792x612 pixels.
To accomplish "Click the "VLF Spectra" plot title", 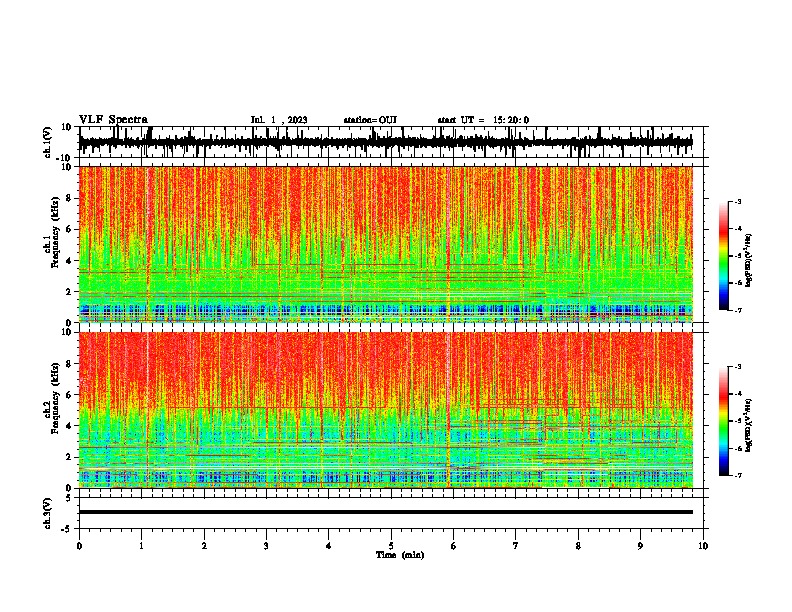I will click(x=113, y=120).
